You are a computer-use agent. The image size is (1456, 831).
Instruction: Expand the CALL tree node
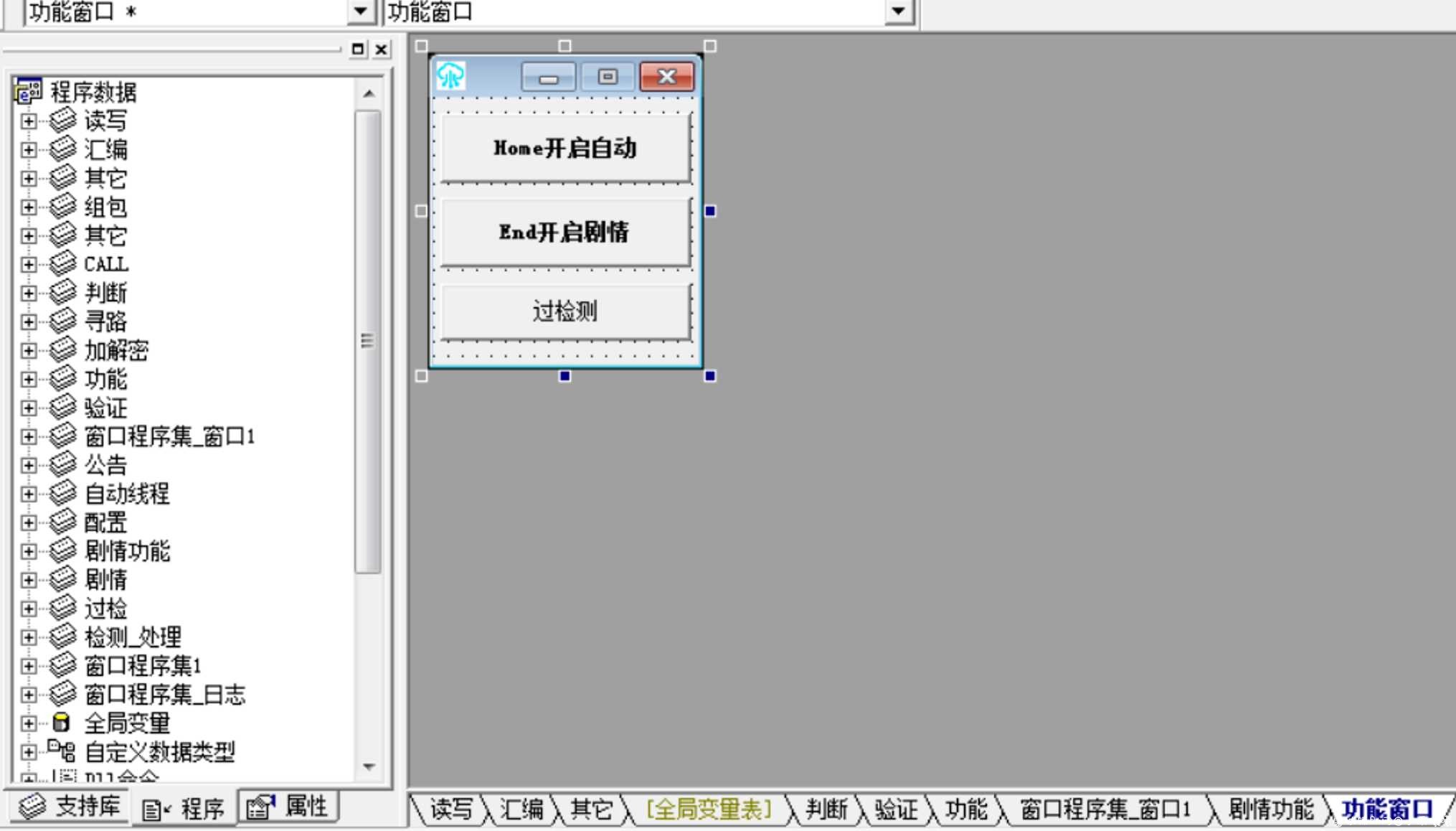coord(29,264)
